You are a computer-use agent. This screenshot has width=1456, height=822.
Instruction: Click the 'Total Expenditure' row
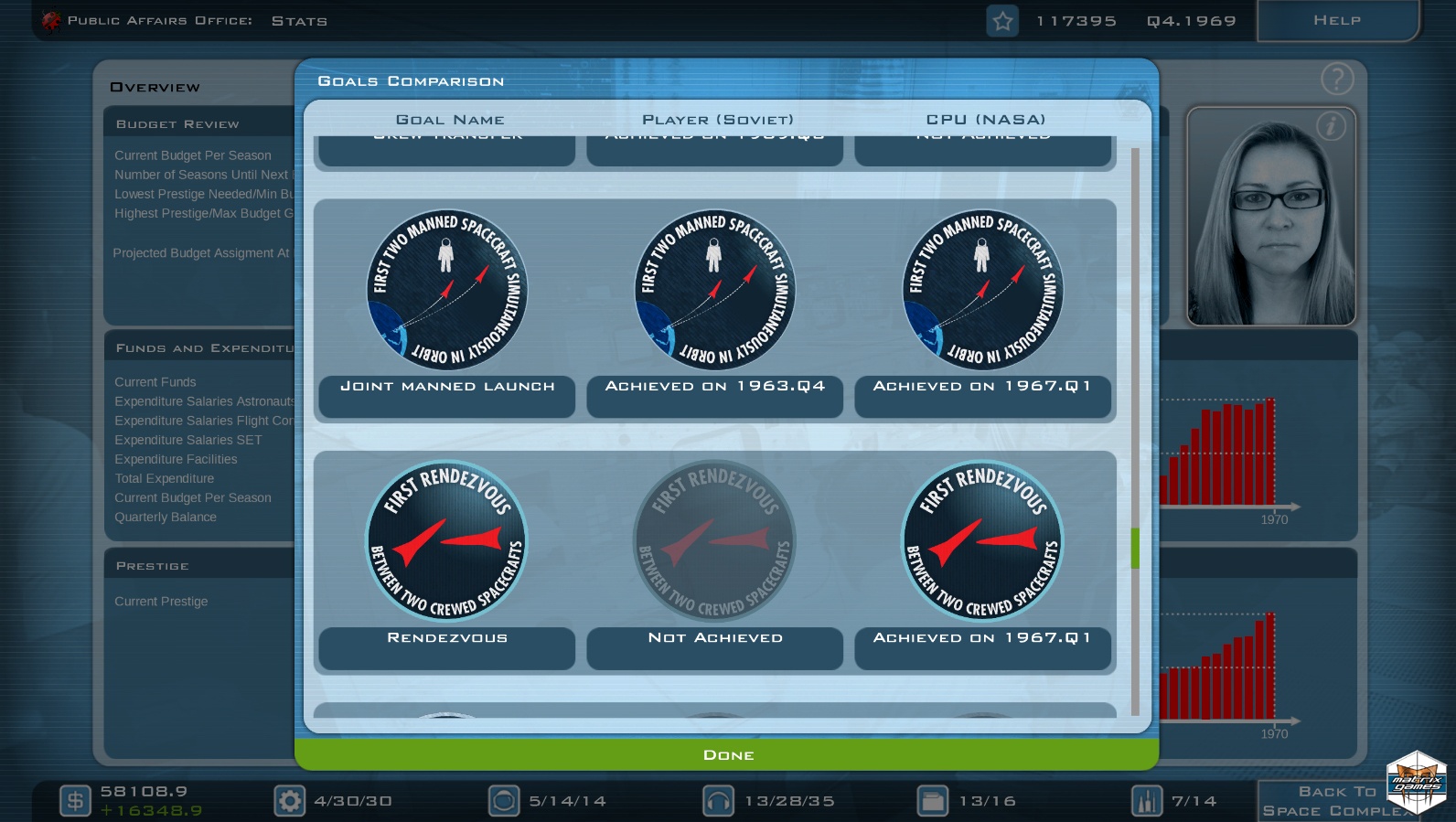tap(165, 478)
